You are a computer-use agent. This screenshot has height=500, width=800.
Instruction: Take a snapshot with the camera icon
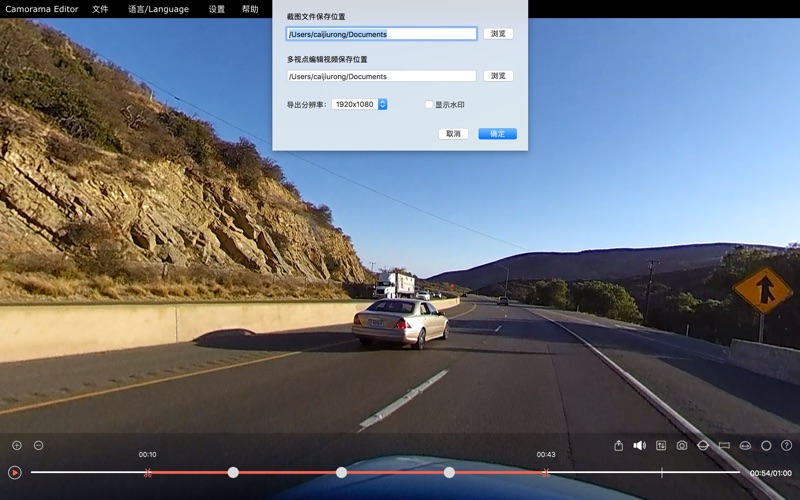(x=682, y=445)
